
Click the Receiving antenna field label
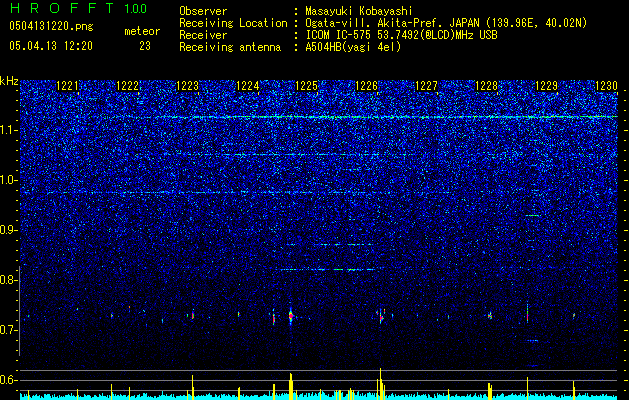[230, 47]
